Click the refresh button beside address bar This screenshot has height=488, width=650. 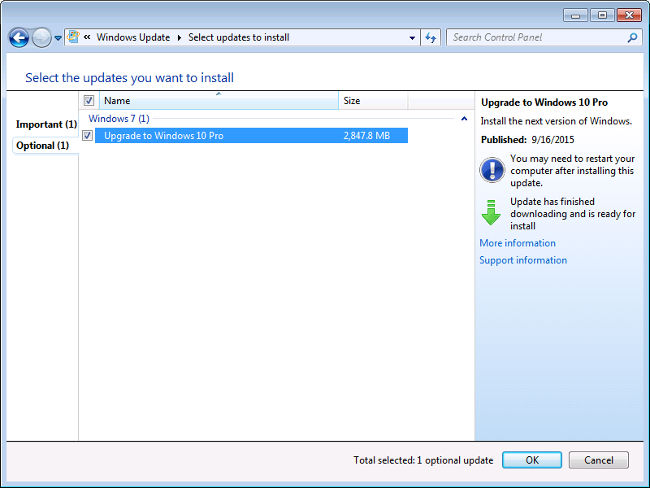pos(431,37)
